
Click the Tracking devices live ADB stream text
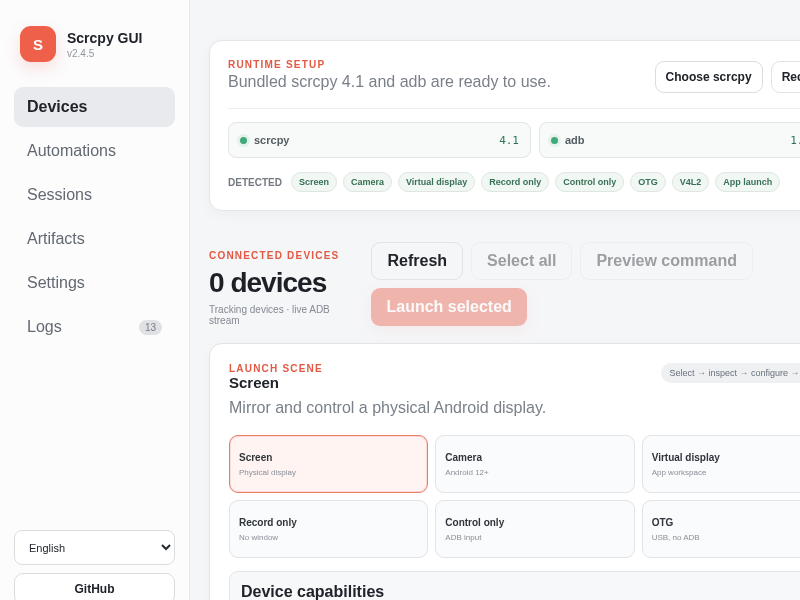click(269, 315)
